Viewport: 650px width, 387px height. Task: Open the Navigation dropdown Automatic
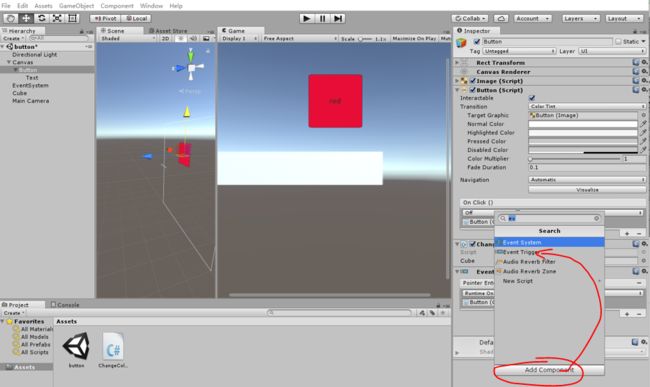[x=587, y=180]
